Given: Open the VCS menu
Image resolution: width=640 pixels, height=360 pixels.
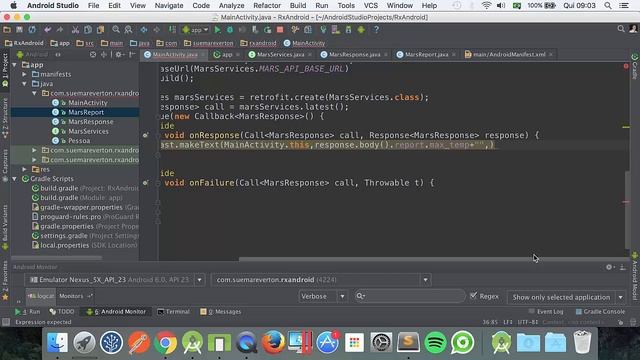Looking at the screenshot, I should click(x=371, y=6).
